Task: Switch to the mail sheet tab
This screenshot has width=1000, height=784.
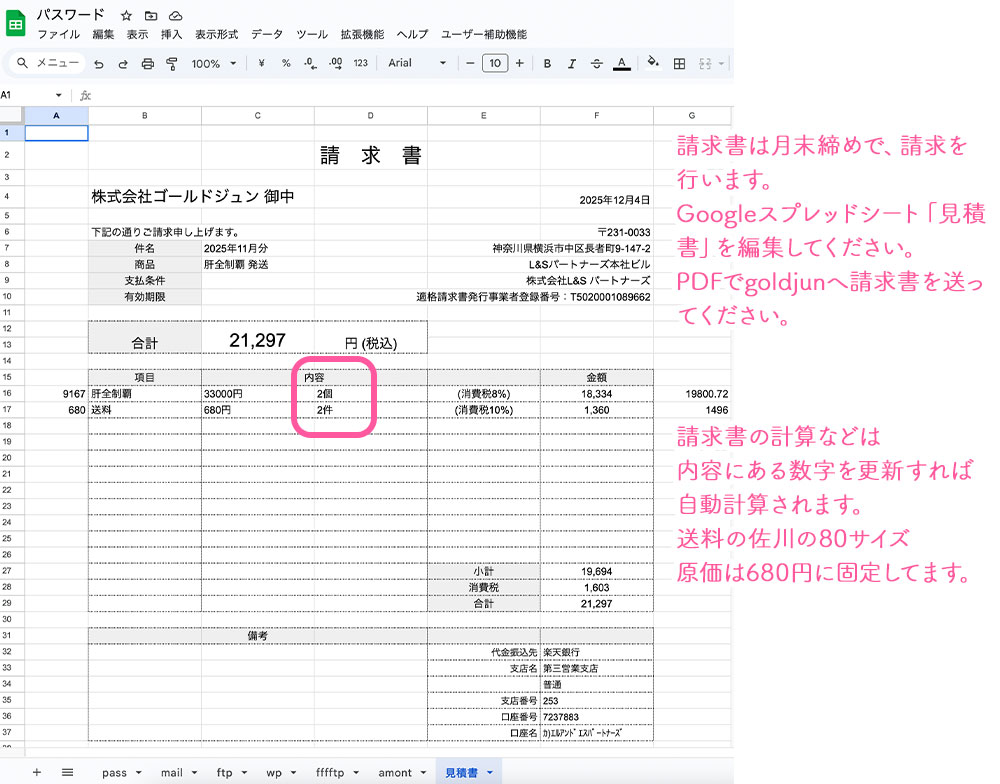Action: click(x=177, y=772)
